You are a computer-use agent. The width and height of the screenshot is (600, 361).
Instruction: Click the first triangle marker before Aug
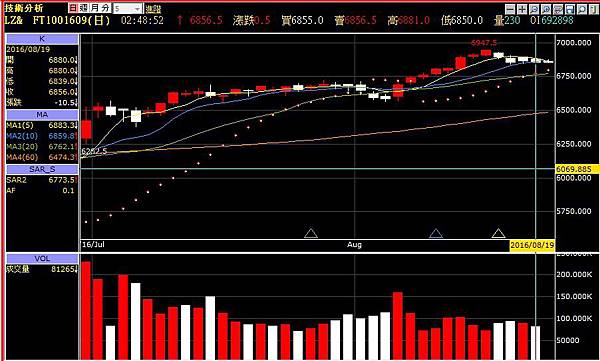tap(311, 233)
